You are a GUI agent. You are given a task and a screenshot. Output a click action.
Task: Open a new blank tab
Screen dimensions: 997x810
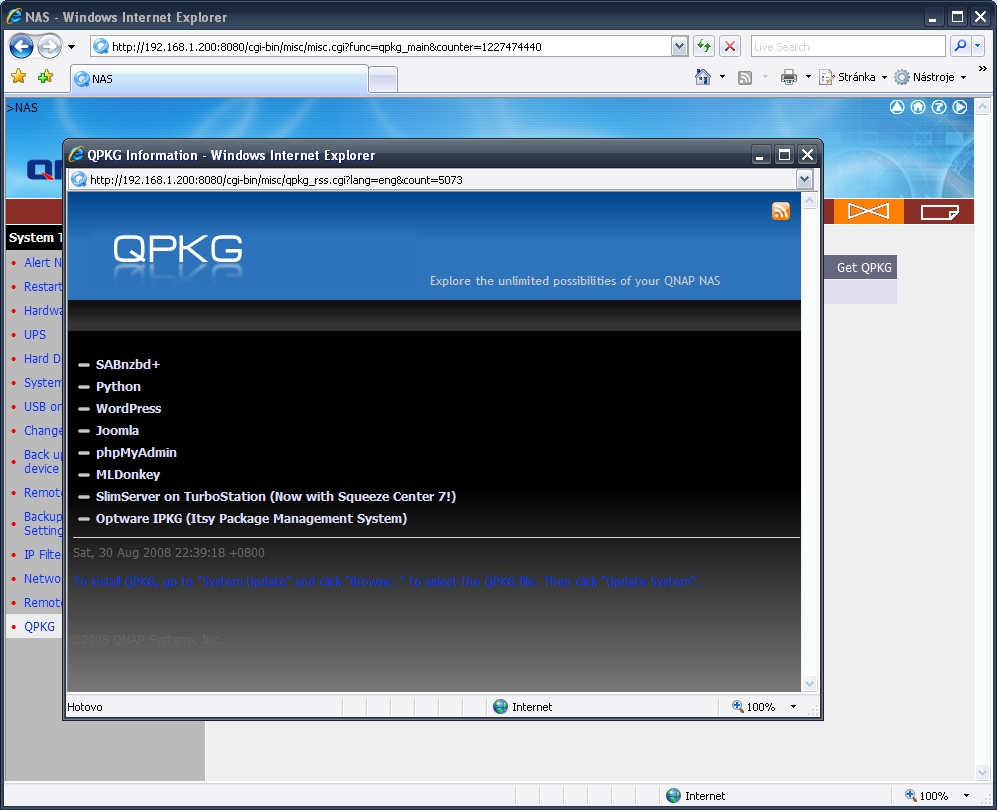click(x=383, y=79)
